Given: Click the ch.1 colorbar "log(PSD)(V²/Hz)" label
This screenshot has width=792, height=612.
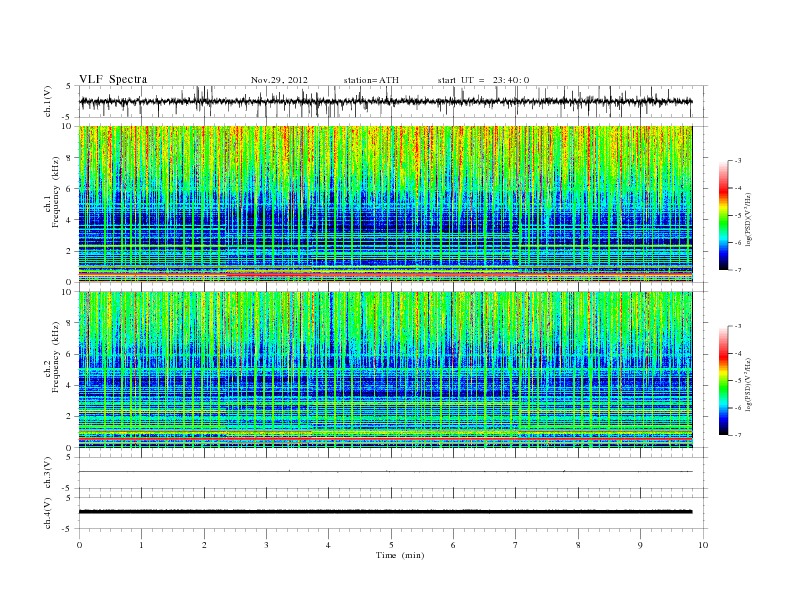Looking at the screenshot, I should pyautogui.click(x=748, y=219).
